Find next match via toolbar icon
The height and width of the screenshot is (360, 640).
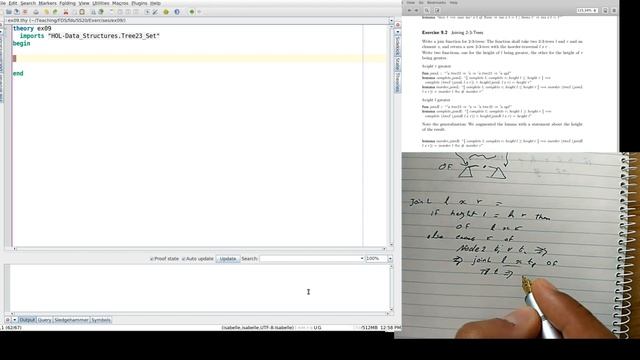coord(101,12)
